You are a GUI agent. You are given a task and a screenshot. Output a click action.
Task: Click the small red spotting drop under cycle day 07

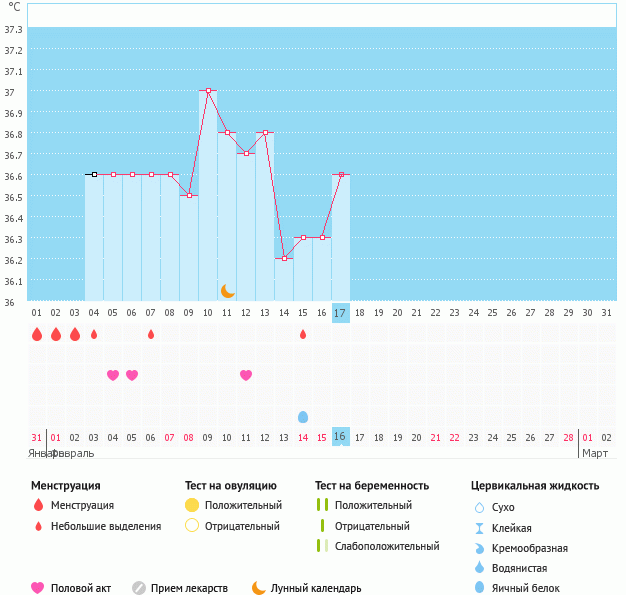point(151,334)
